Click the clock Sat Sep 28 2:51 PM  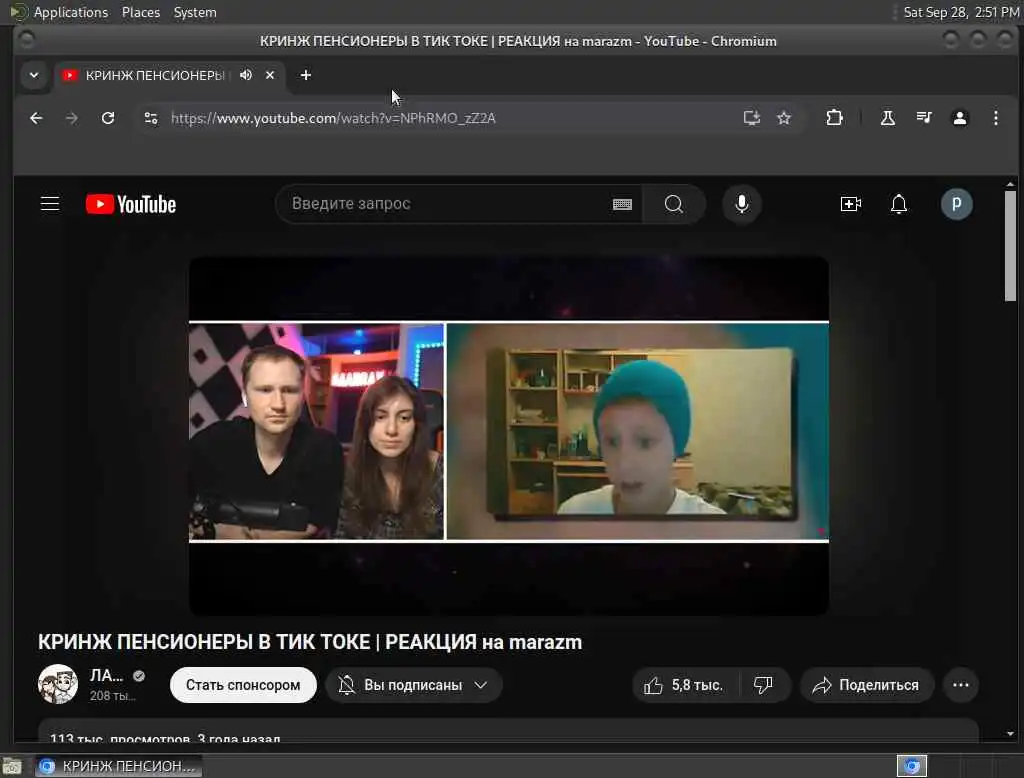point(961,12)
